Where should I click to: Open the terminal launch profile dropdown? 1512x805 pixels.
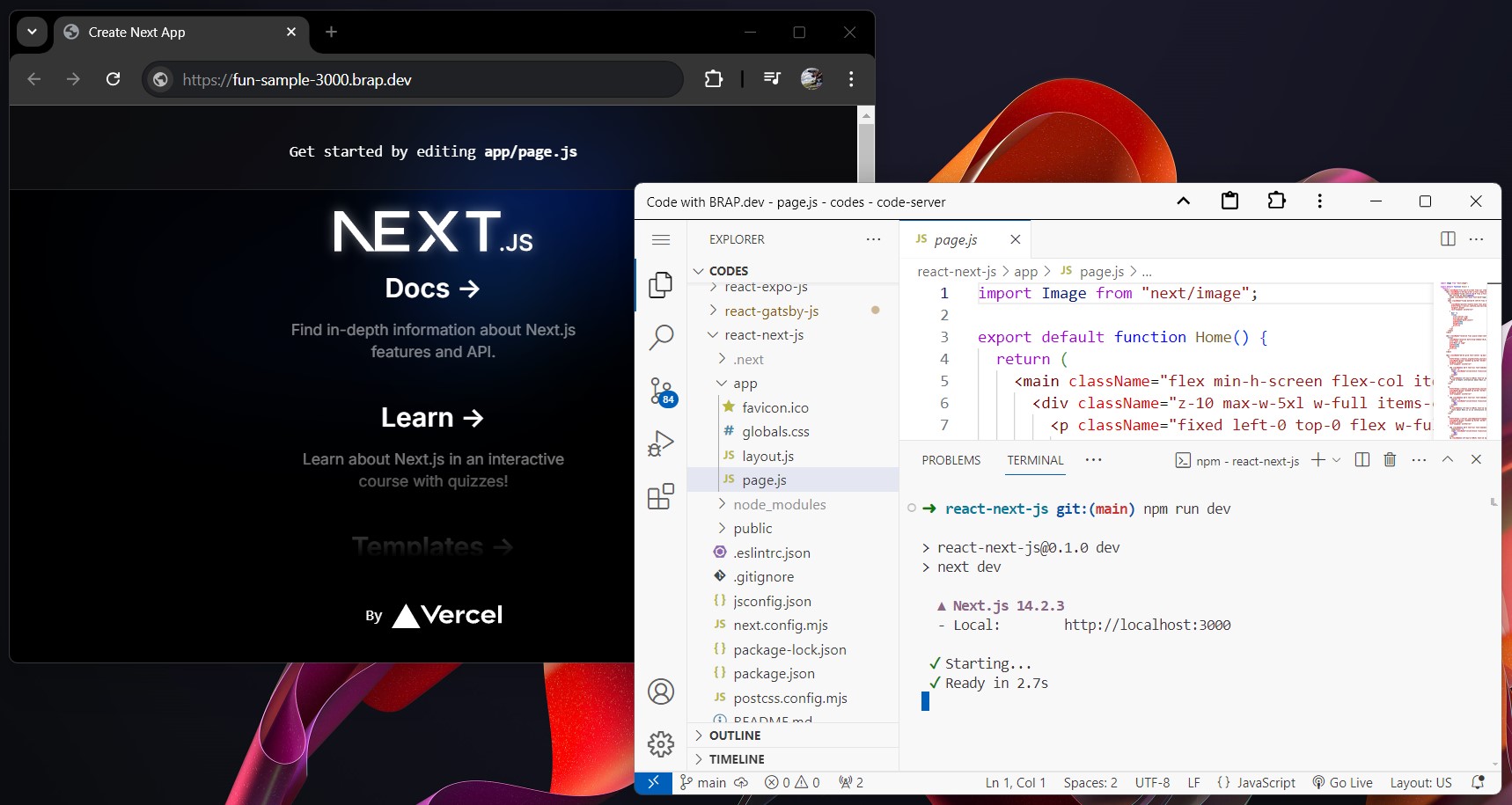[x=1338, y=459]
